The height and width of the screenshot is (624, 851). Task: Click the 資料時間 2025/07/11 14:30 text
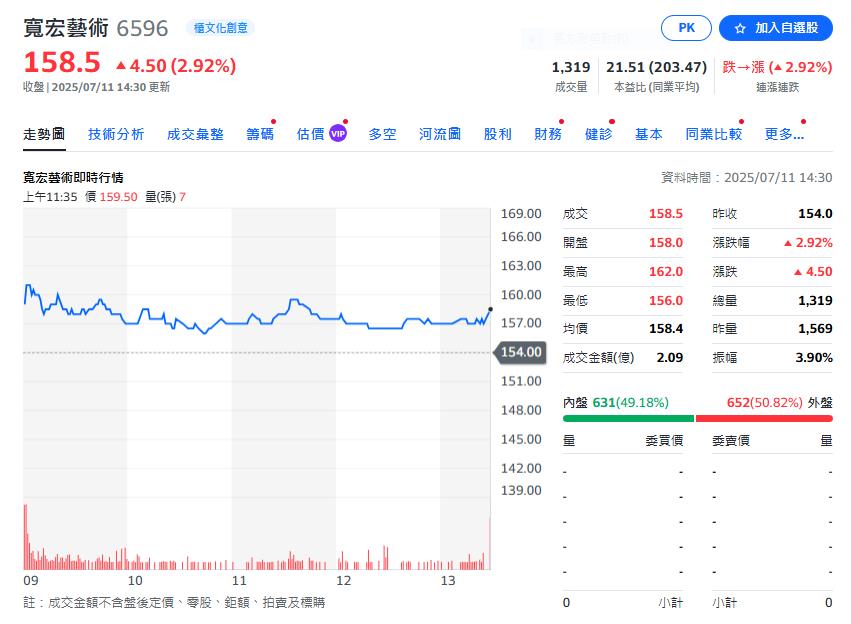746,177
